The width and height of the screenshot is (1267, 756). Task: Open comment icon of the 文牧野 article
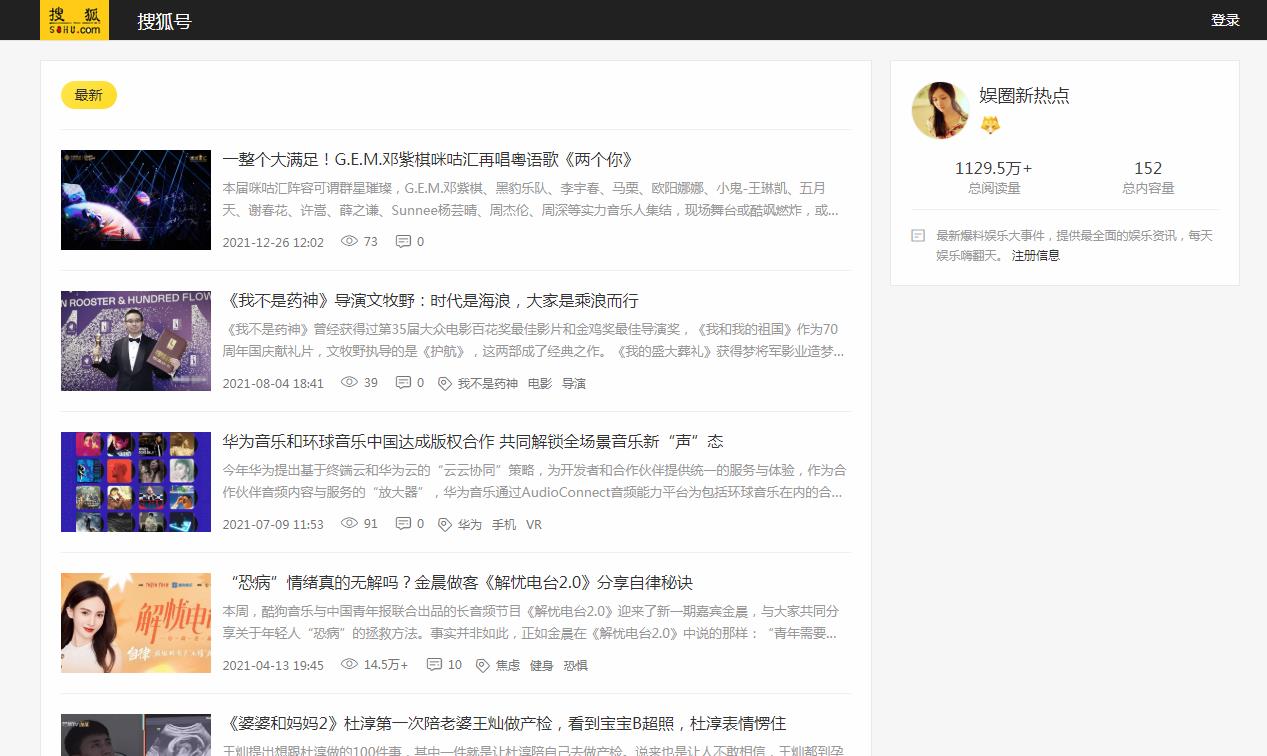pyautogui.click(x=403, y=382)
